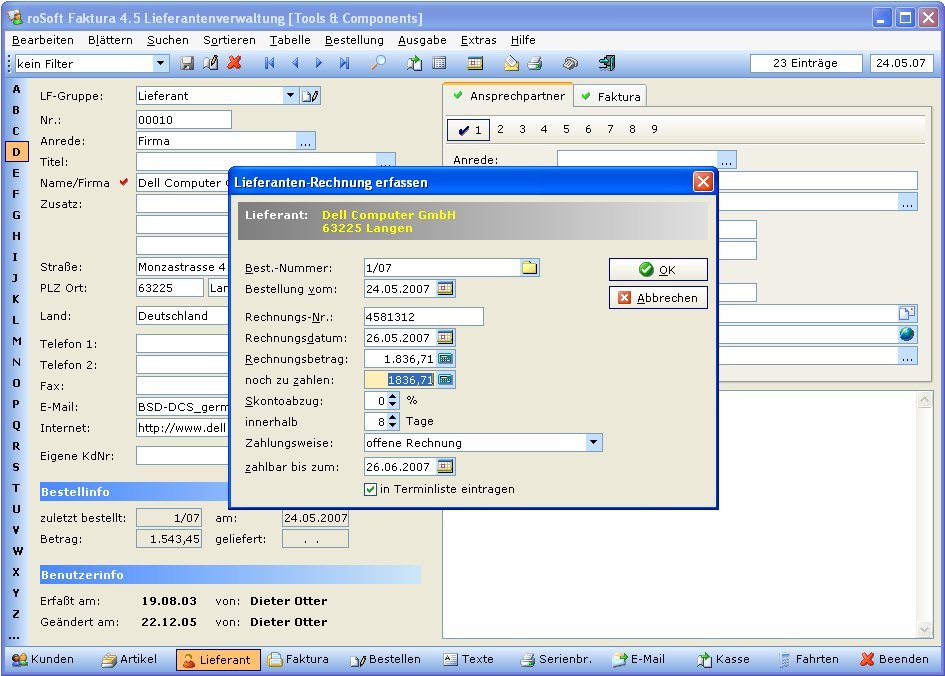Click the magnifying glass search icon

[x=378, y=63]
